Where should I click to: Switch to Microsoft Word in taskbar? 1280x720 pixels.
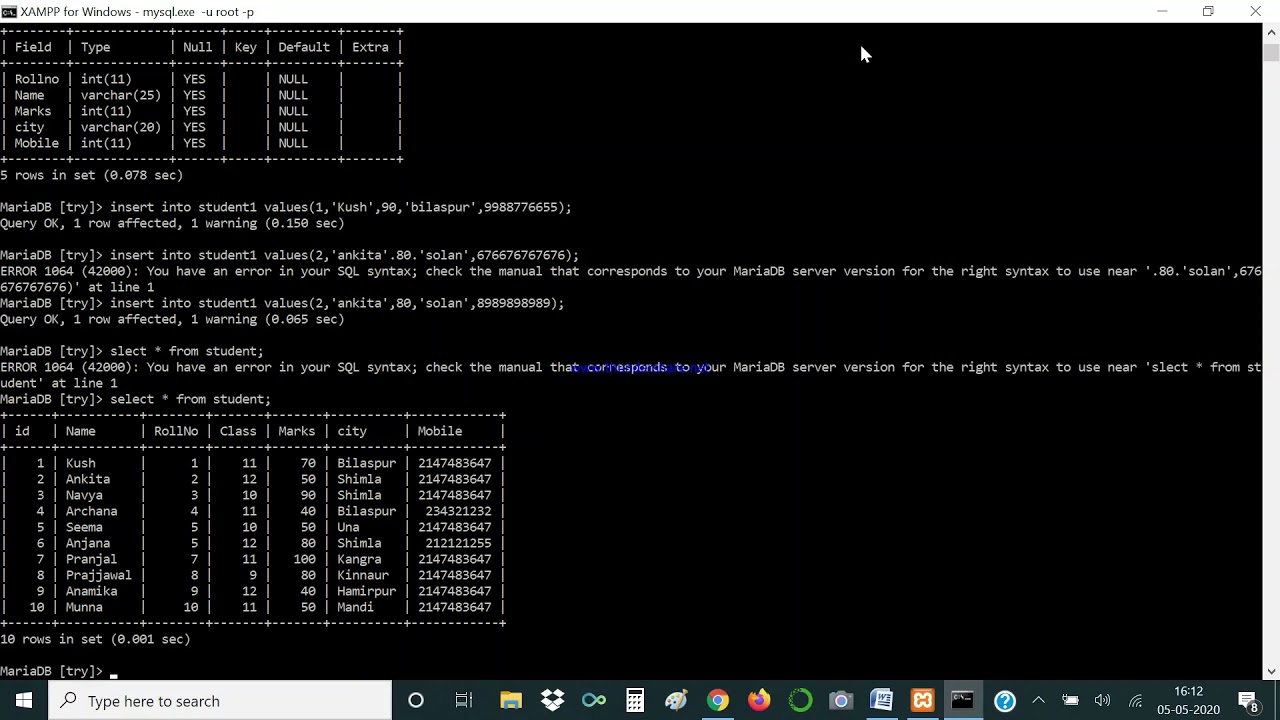(882, 700)
